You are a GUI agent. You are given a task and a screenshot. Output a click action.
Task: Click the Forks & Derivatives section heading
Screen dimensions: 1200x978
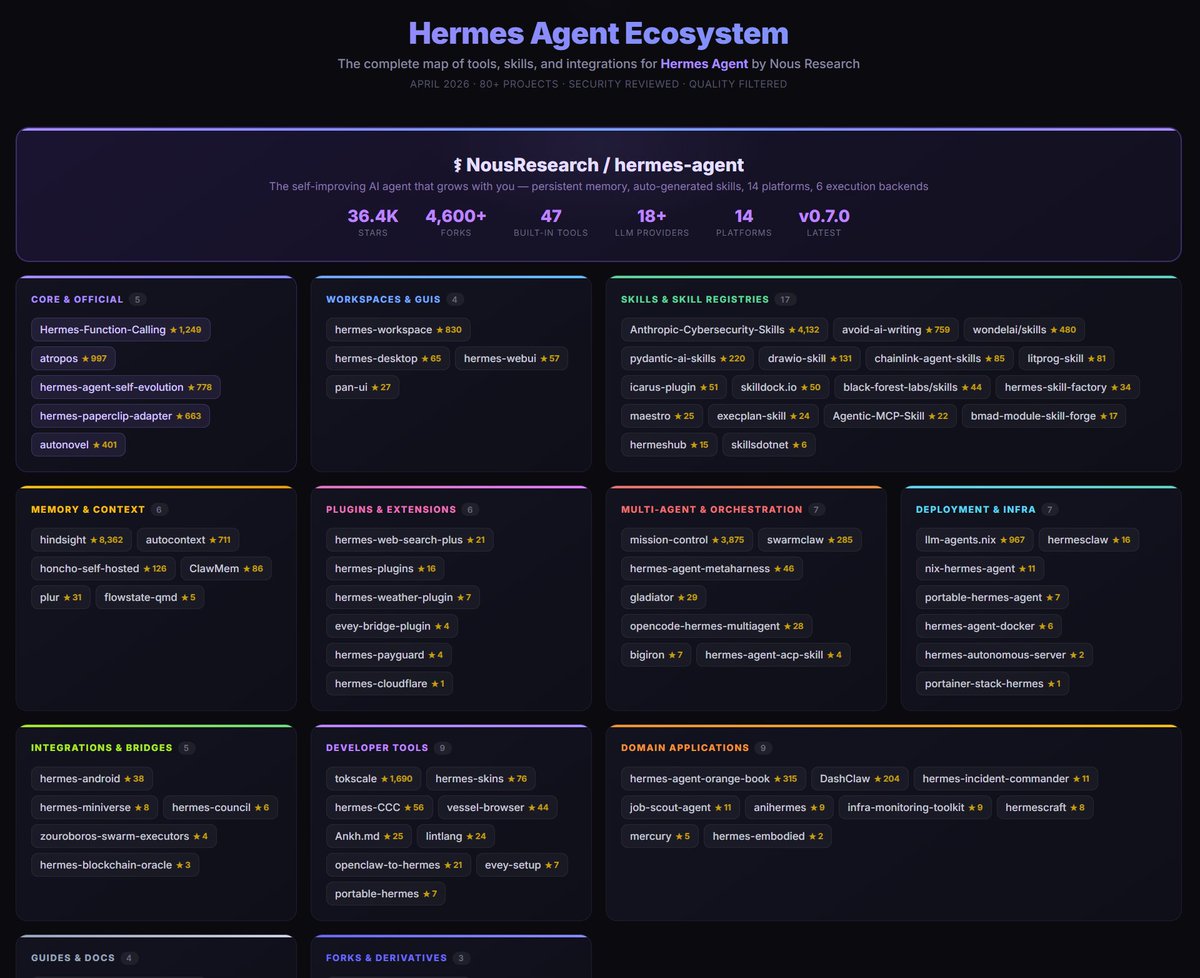tap(386, 957)
